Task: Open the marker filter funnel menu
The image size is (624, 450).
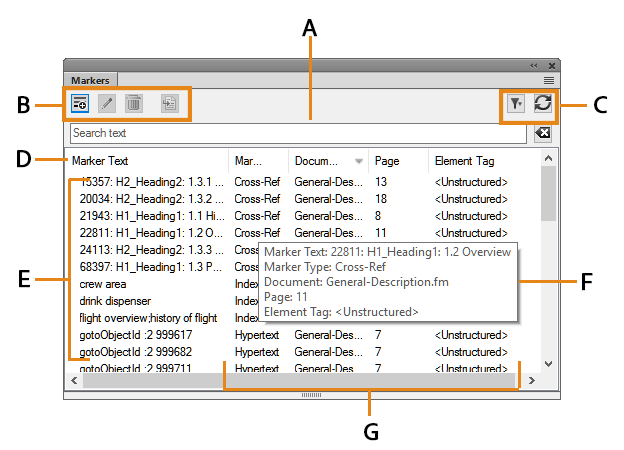Action: tap(516, 103)
